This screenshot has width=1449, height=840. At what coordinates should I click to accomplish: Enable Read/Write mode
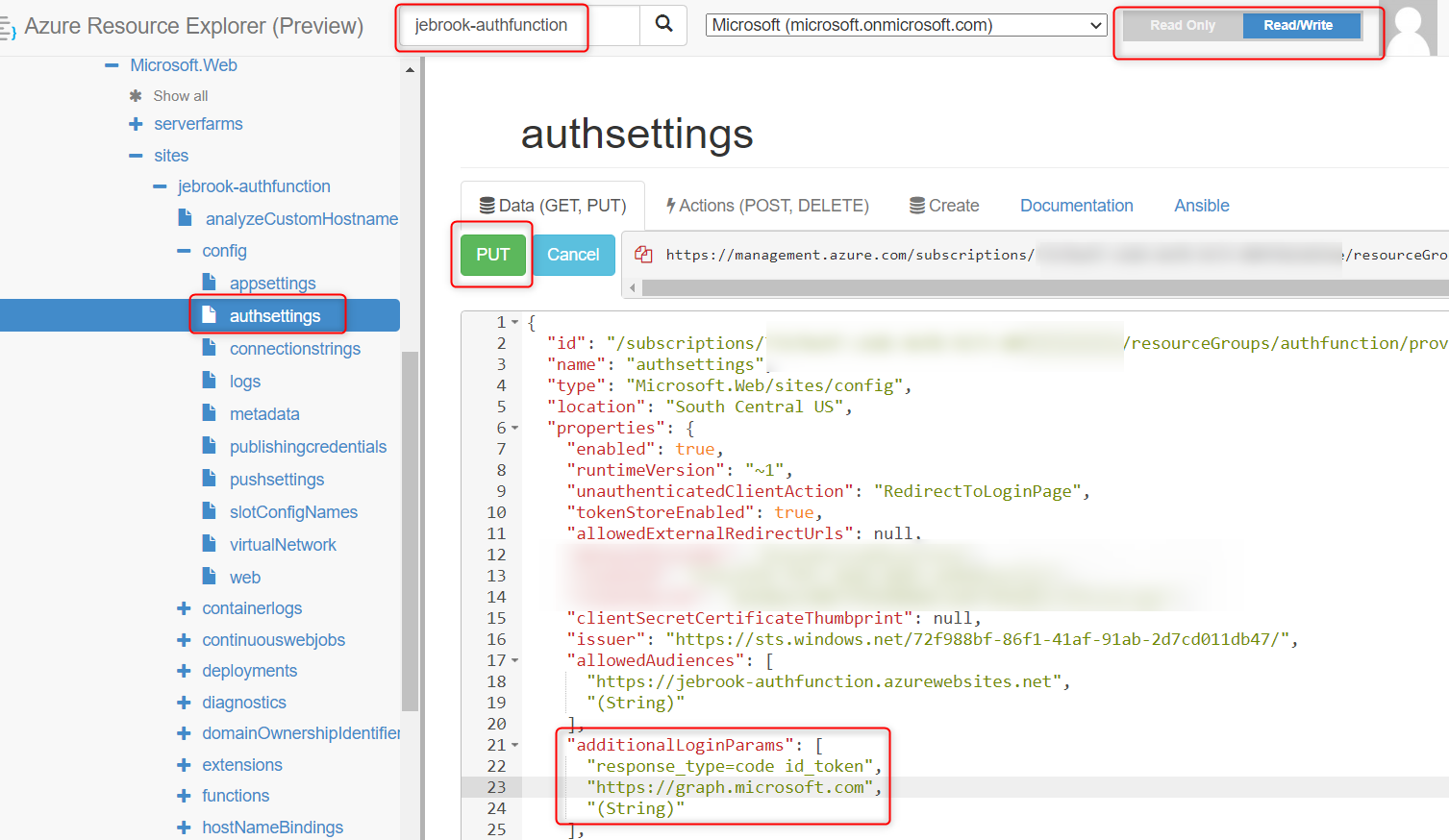point(1302,25)
